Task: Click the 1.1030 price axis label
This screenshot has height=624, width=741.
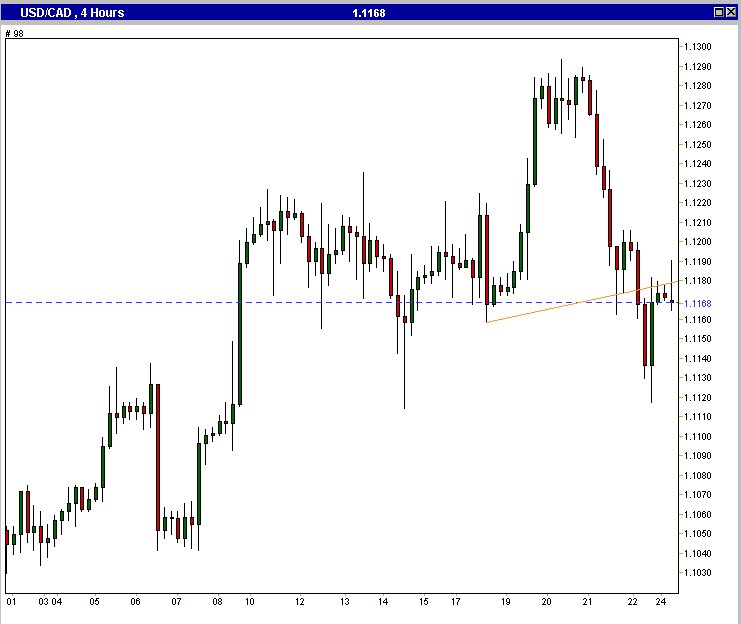Action: (x=698, y=572)
